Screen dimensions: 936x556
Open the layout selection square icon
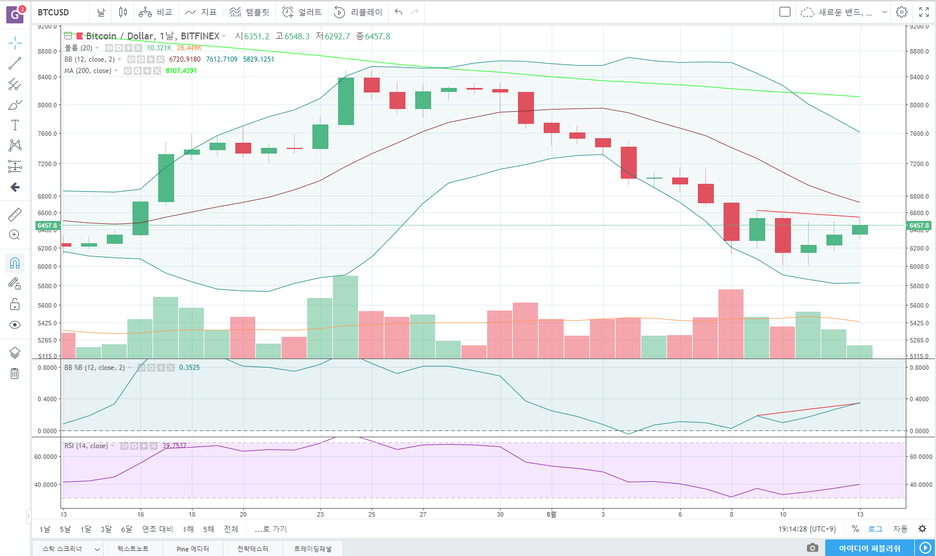(x=785, y=12)
